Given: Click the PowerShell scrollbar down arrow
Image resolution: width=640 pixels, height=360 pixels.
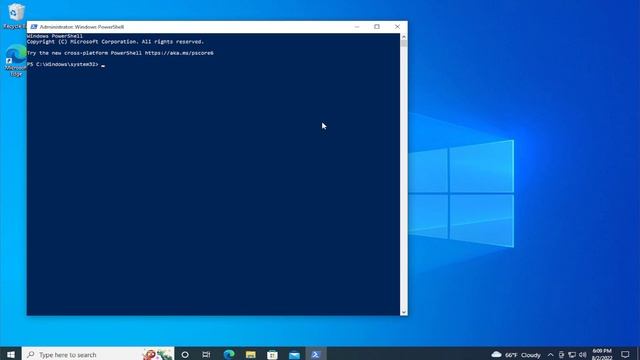Looking at the screenshot, I should coord(404,312).
